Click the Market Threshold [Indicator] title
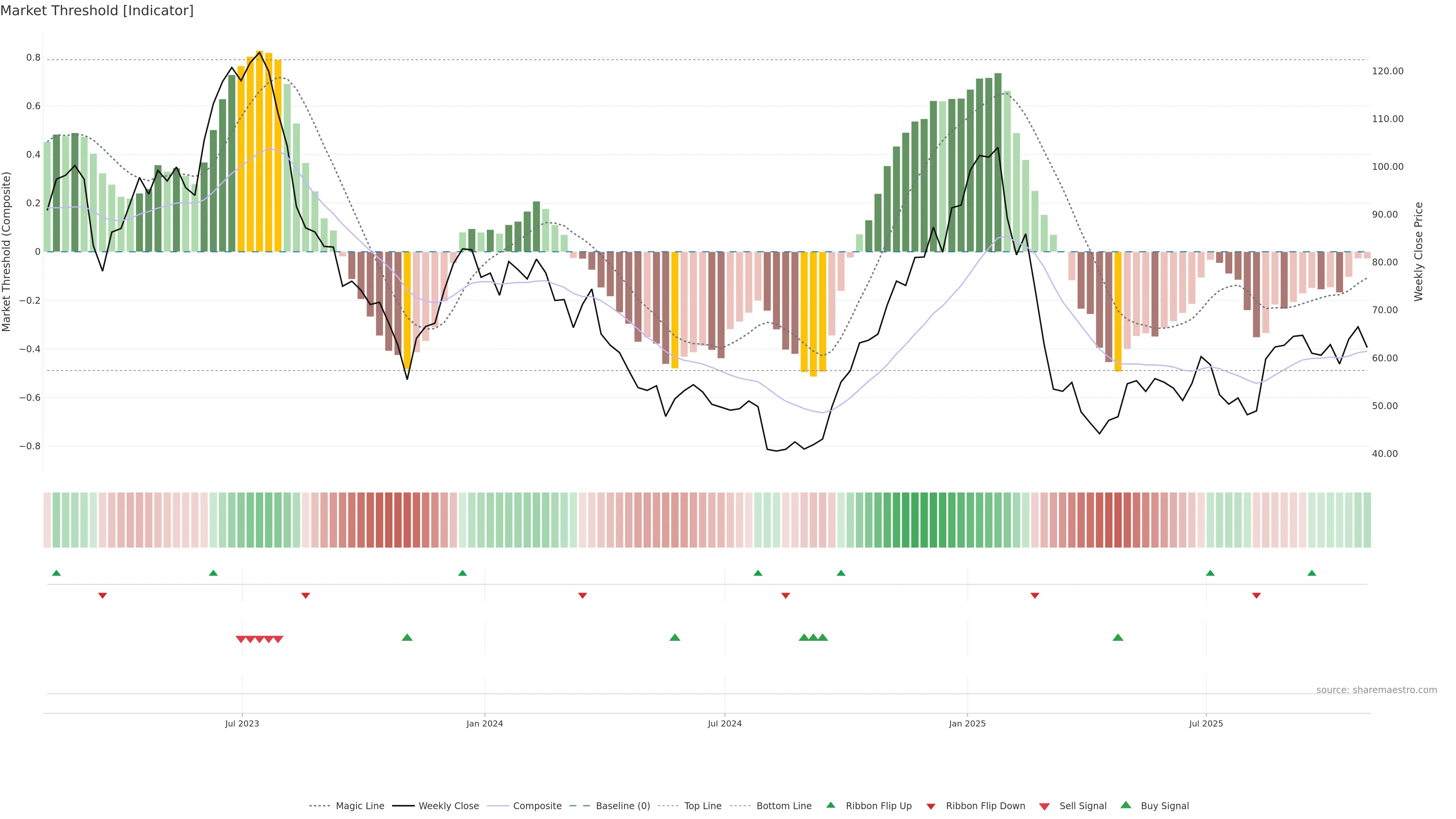This screenshot has height=819, width=1456. click(97, 11)
